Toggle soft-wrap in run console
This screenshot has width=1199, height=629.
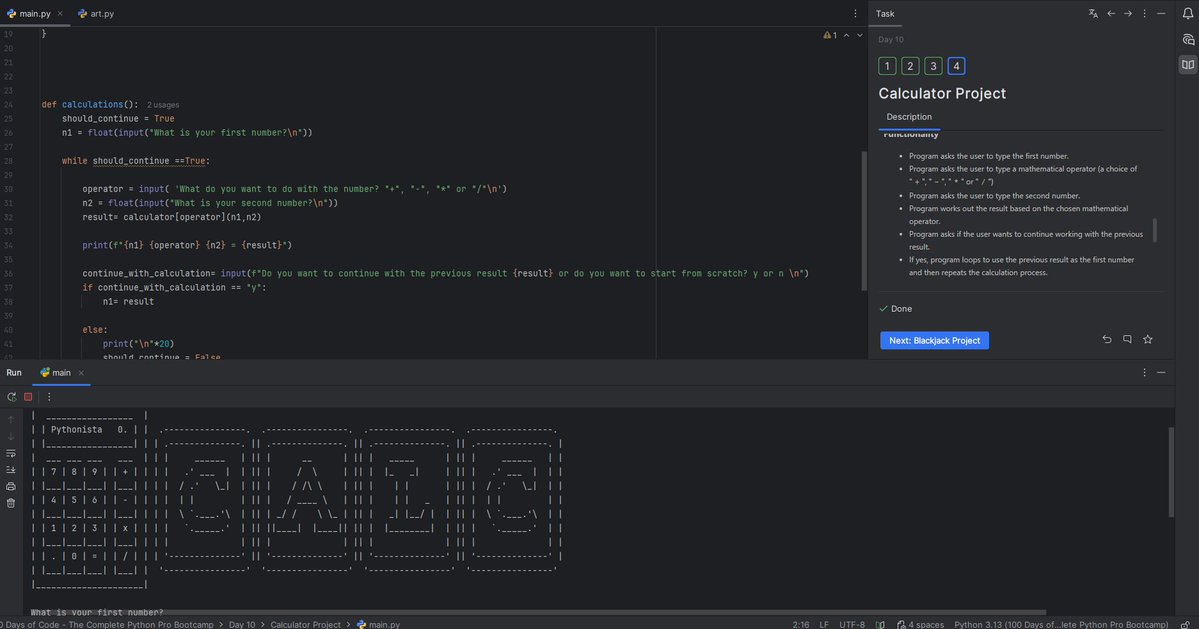click(11, 453)
